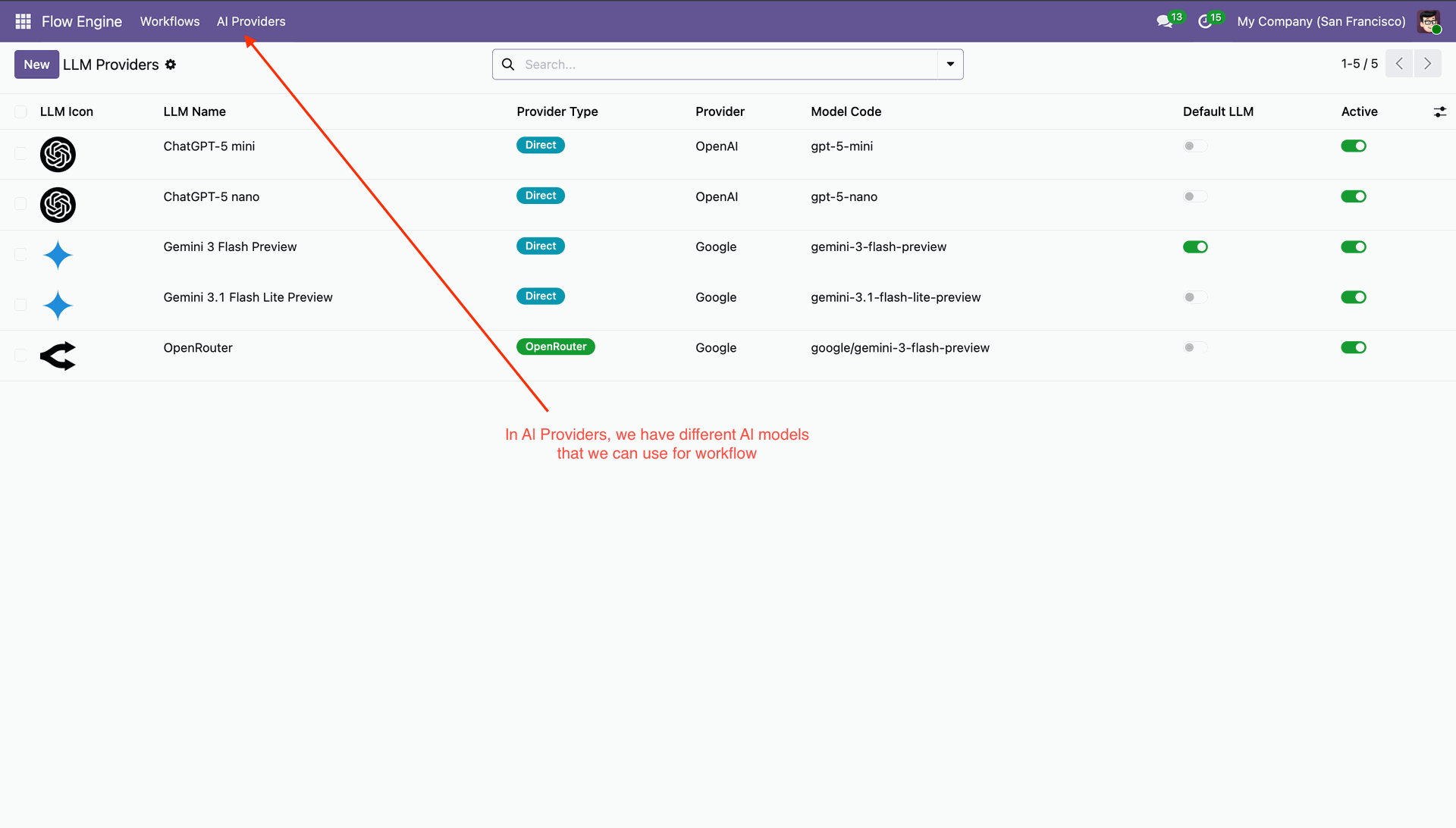
Task: Expand the search options dropdown arrow
Action: click(950, 64)
